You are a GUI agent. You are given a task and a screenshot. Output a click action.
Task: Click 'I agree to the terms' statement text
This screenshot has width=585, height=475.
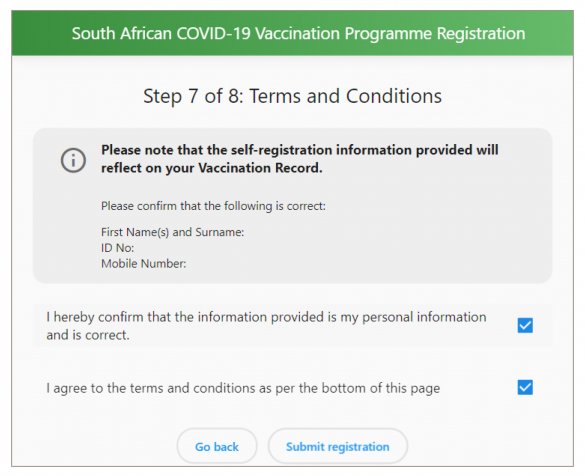point(243,388)
